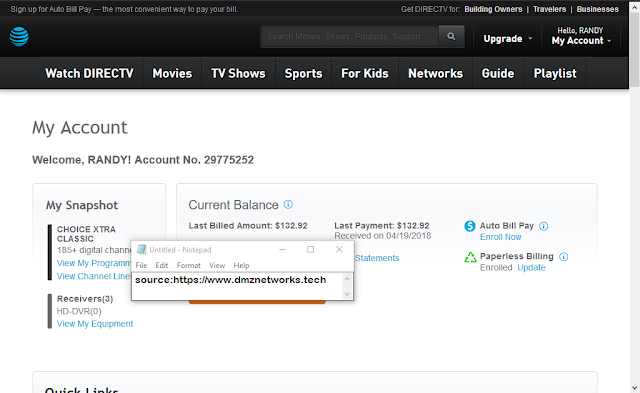Open the TV Shows tab
640x393 pixels.
click(x=238, y=73)
